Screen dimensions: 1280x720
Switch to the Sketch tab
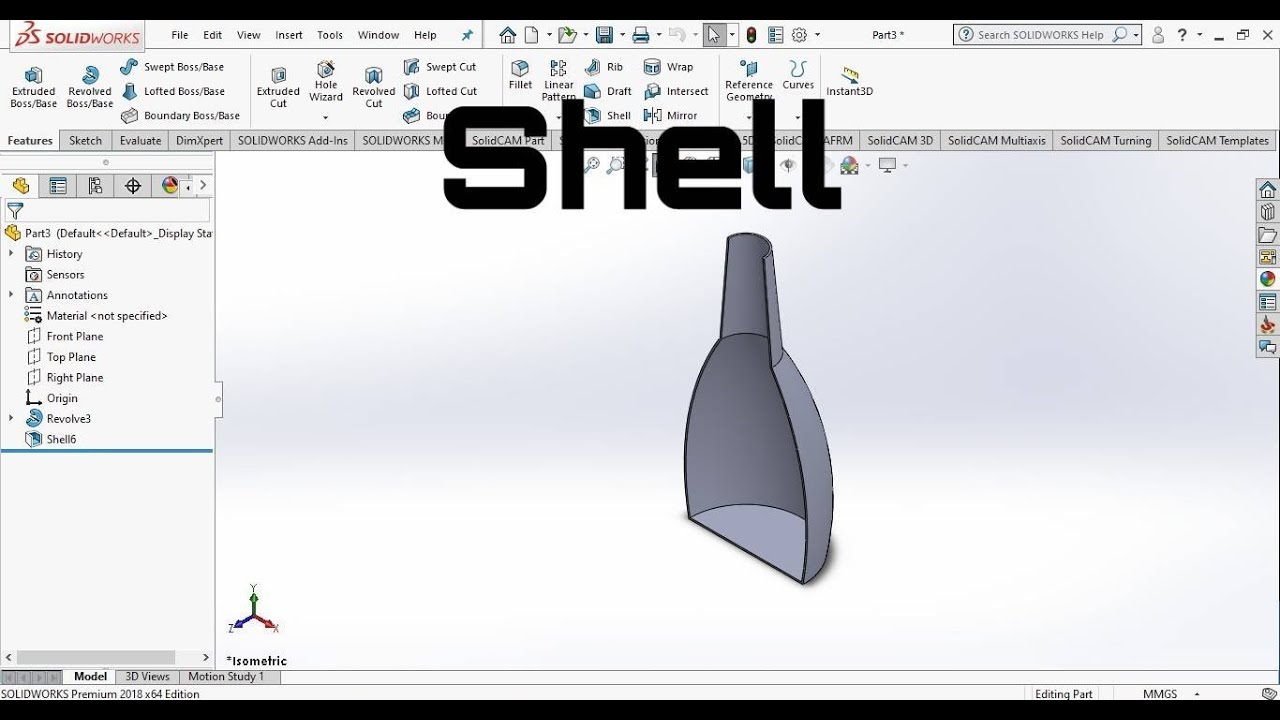coord(86,141)
